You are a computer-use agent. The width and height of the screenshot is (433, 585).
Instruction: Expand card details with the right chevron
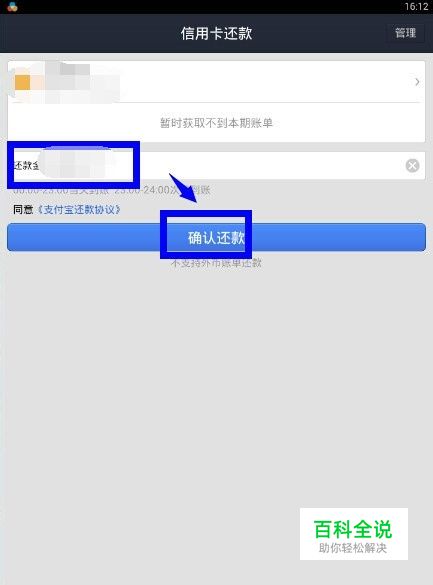(x=417, y=82)
